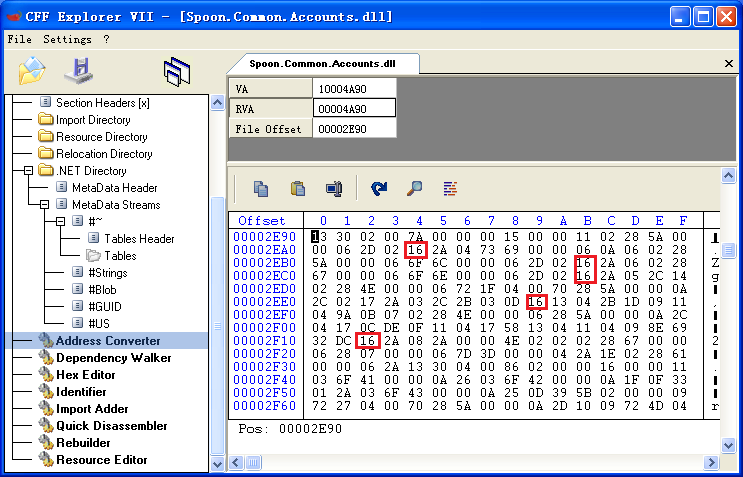Click the tree panel scroll-down arrow

tap(218, 463)
